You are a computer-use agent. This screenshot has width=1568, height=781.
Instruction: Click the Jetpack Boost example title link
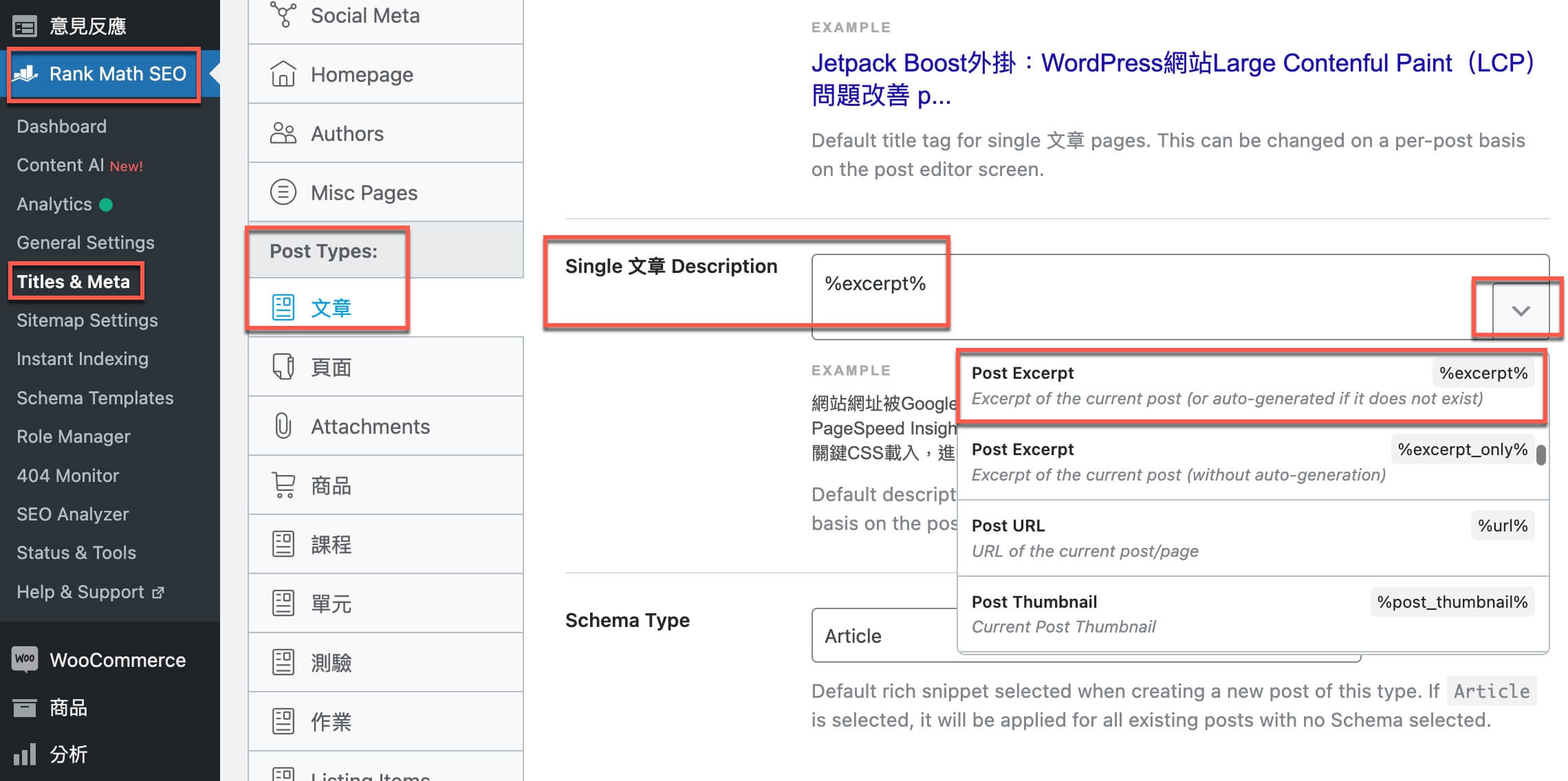(x=1173, y=78)
